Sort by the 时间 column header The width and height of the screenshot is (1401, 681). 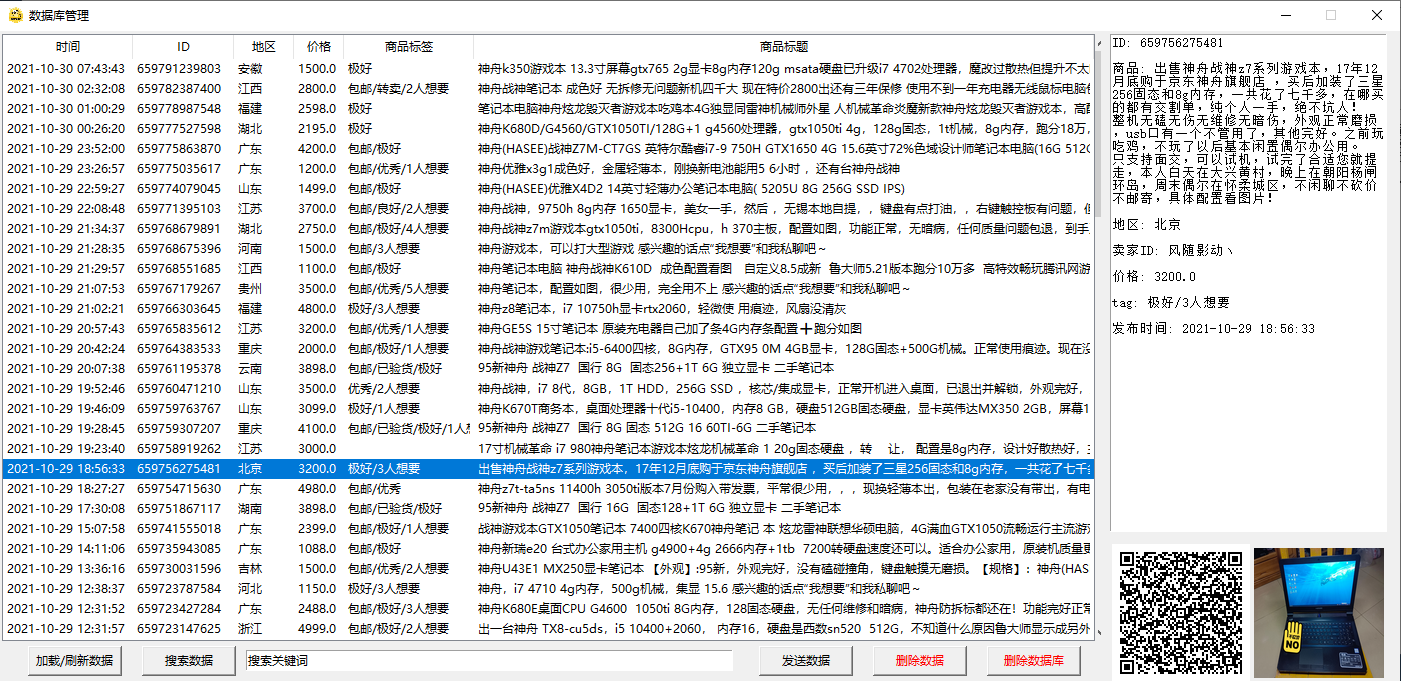pos(68,47)
